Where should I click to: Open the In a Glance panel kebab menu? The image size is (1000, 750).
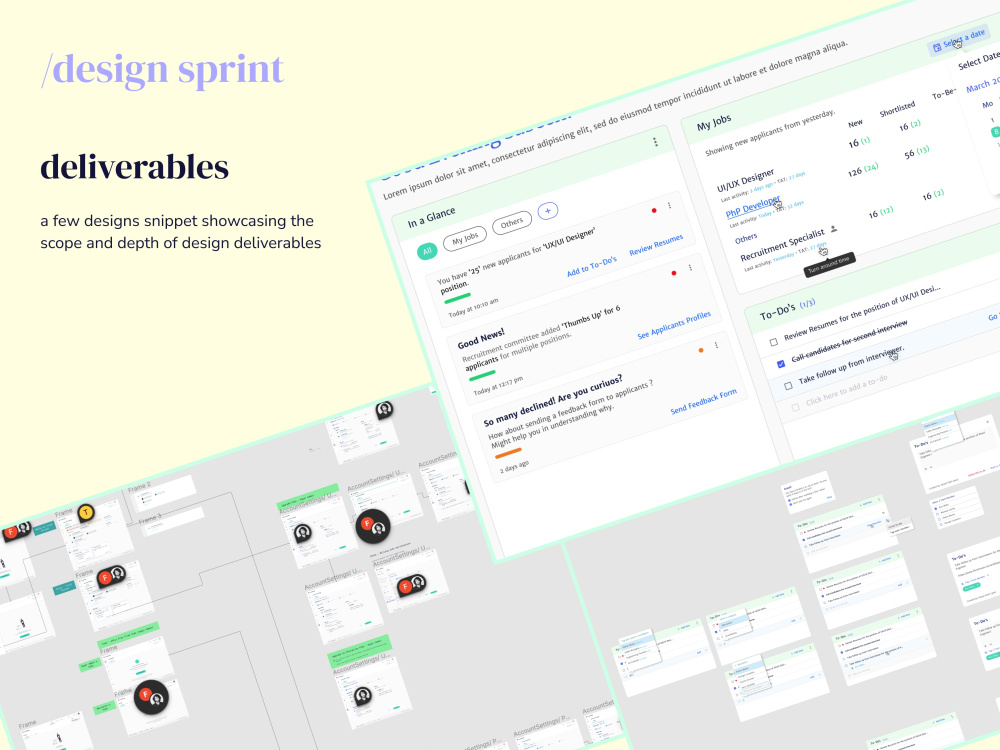click(x=655, y=142)
